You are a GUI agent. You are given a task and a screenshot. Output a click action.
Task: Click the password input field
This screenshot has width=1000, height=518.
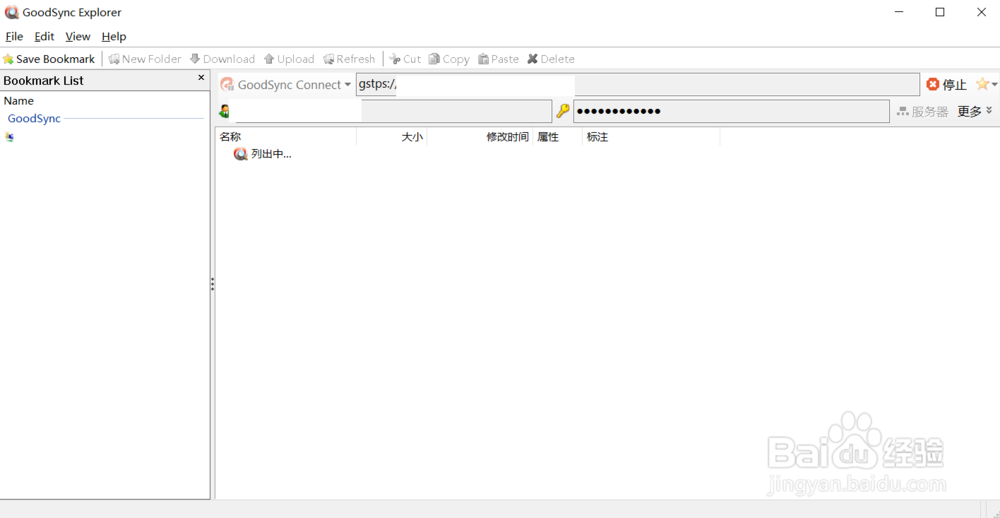pyautogui.click(x=731, y=111)
